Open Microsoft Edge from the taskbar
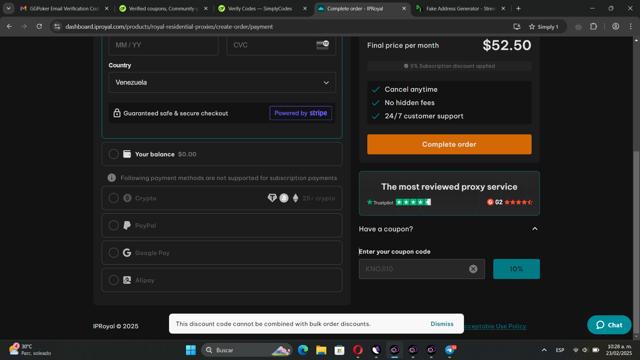The height and width of the screenshot is (360, 640). click(303, 350)
